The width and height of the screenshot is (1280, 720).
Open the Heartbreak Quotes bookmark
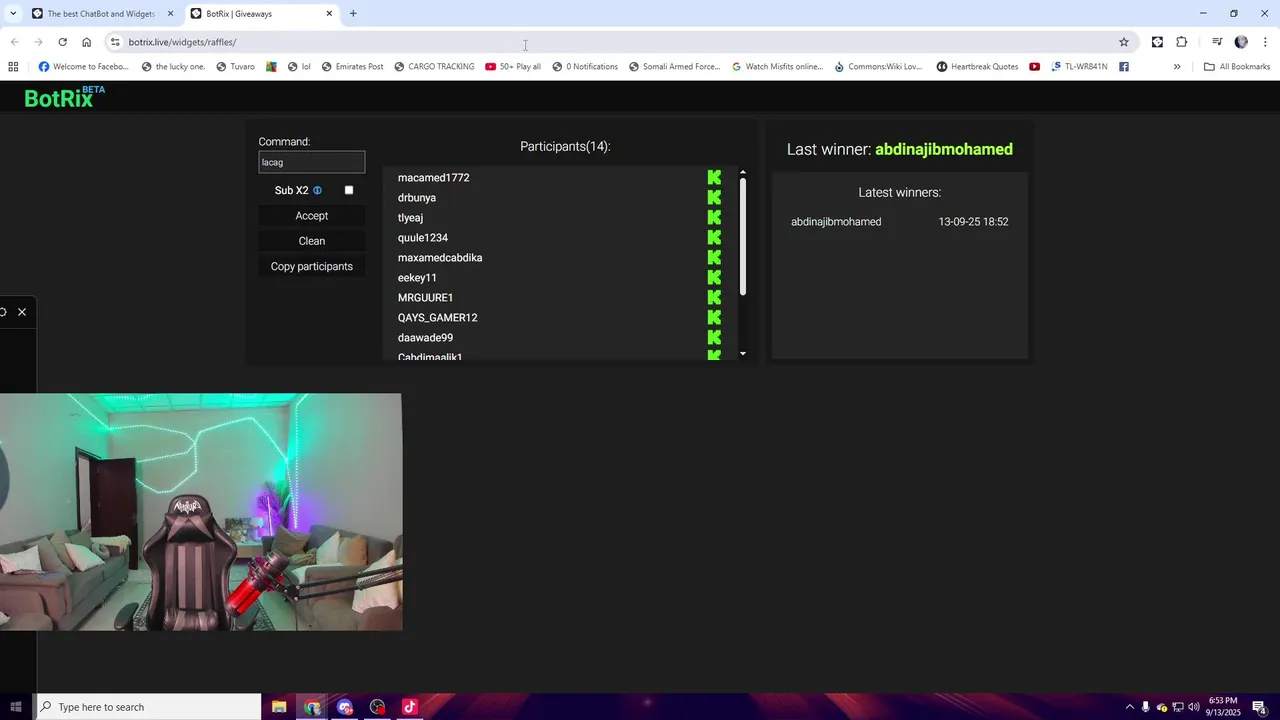tap(977, 67)
